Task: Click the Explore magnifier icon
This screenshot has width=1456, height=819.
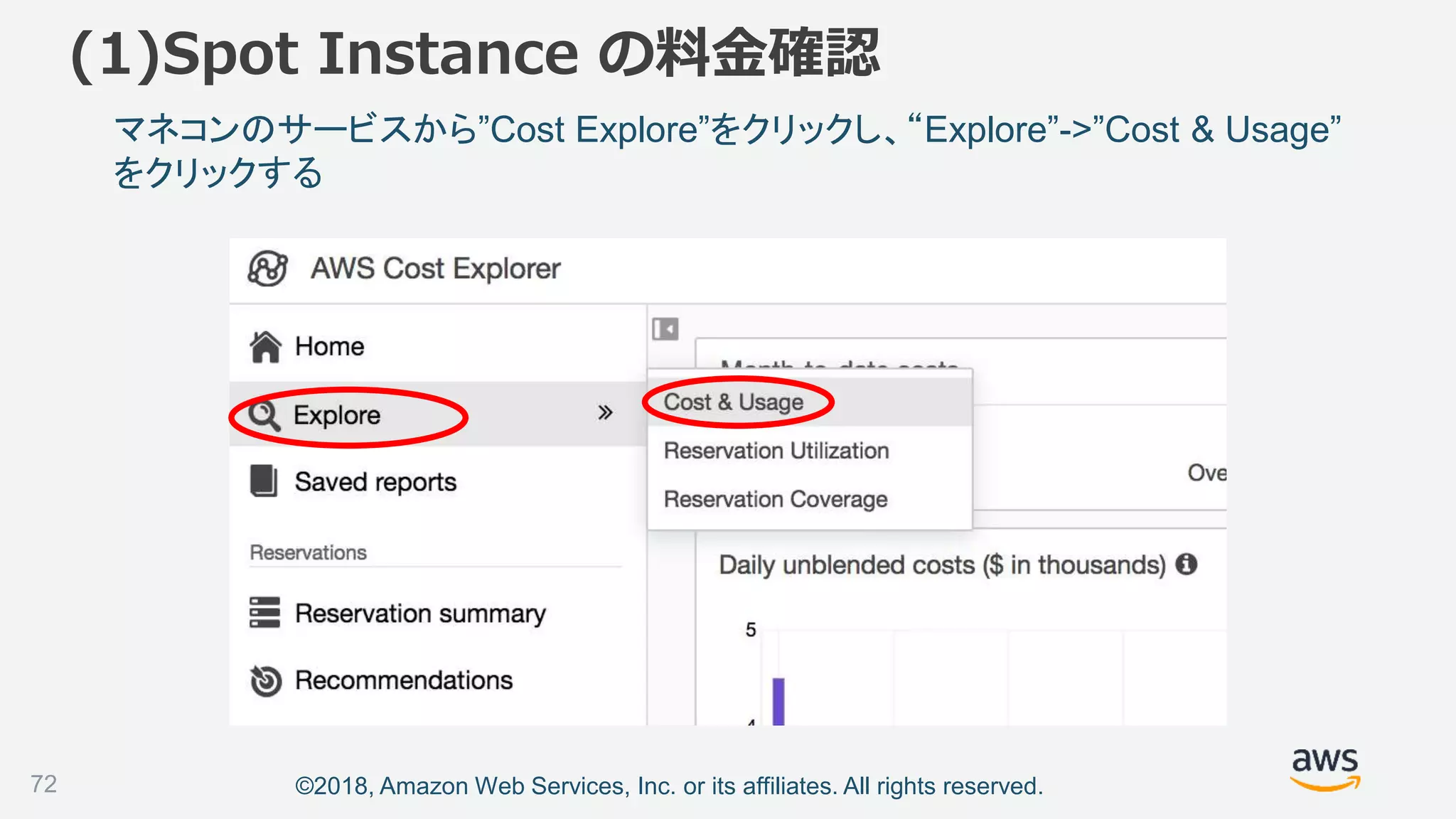Action: [264, 415]
